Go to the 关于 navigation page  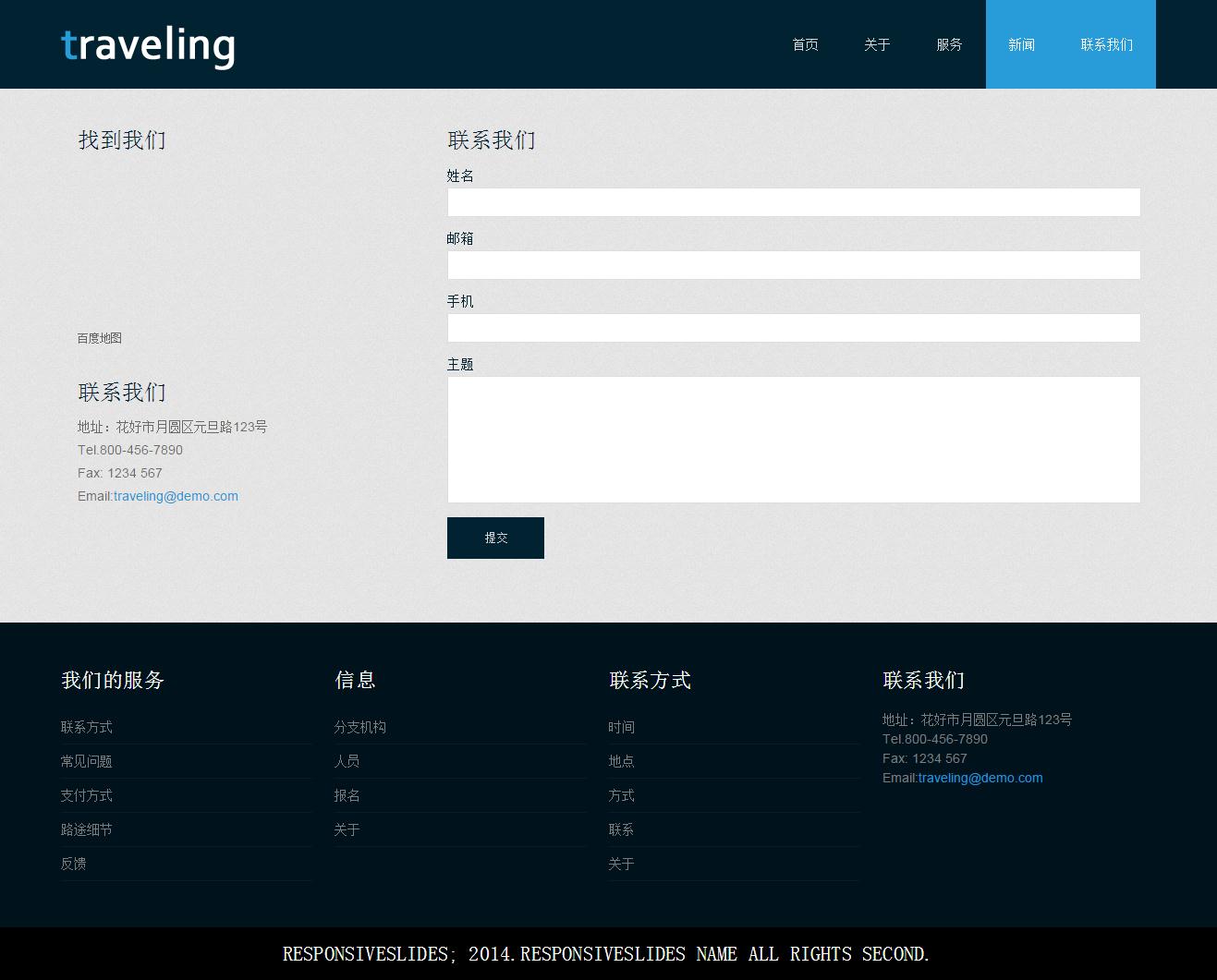pos(877,44)
